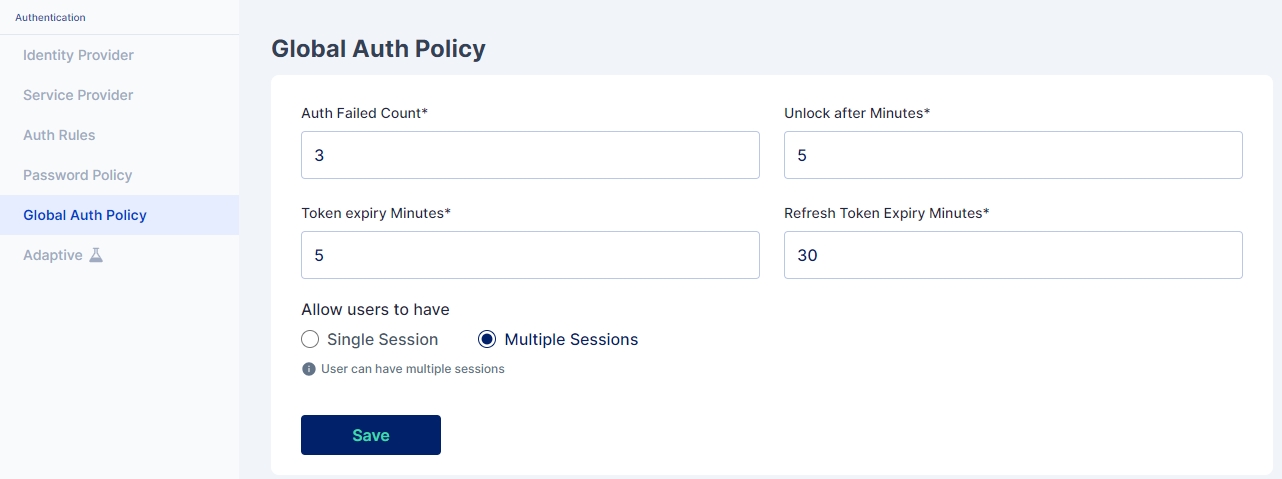The height and width of the screenshot is (479, 1282).
Task: Click into Unlock after Minutes input
Action: [x=1013, y=155]
